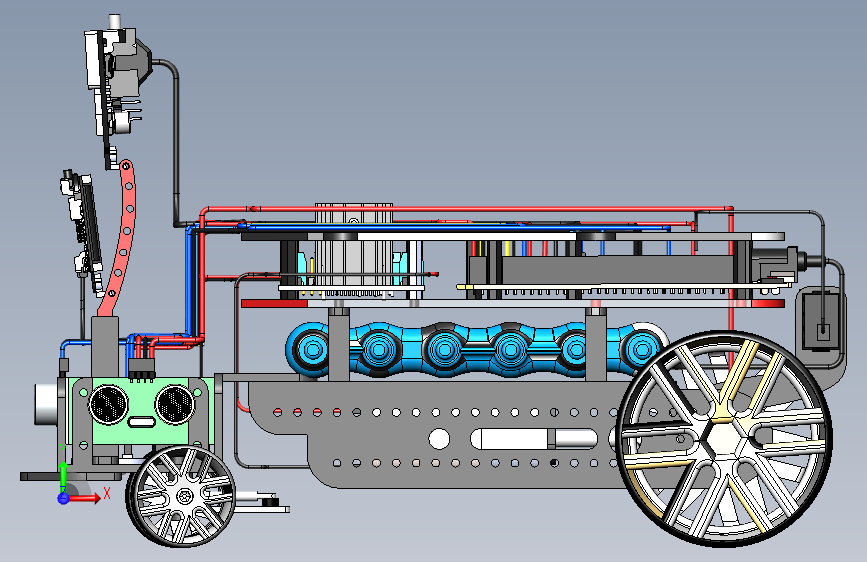
Task: Click the heatsink block on the upper deck
Action: click(x=354, y=244)
